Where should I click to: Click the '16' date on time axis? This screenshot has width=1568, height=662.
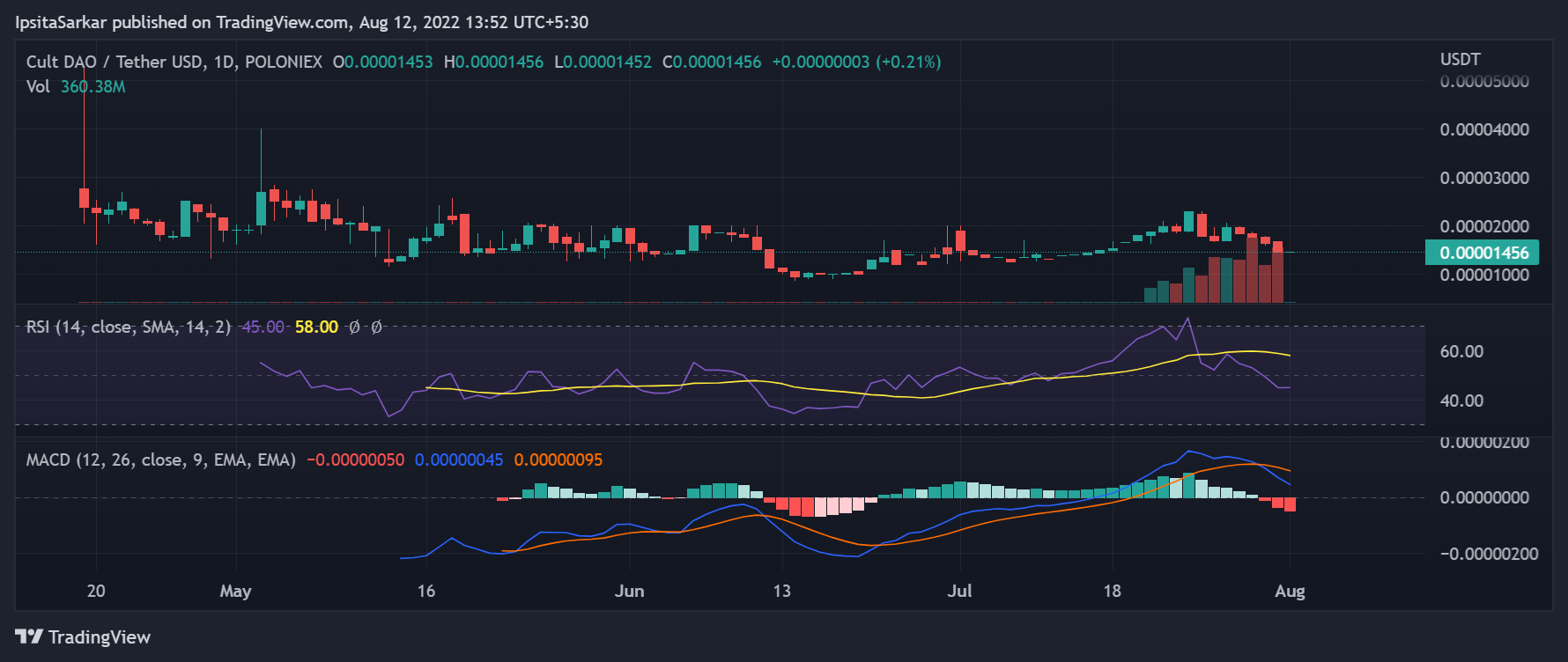(426, 591)
